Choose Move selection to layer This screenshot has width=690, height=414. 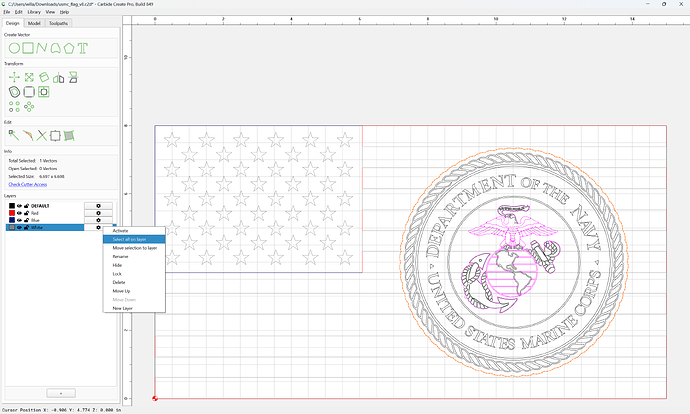134,248
